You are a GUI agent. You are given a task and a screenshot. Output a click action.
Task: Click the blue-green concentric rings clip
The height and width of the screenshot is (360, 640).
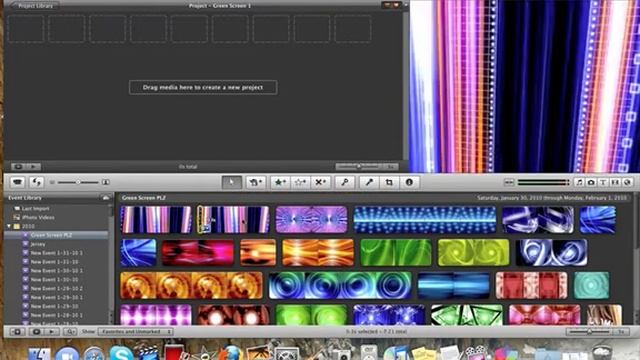pyautogui.click(x=340, y=285)
